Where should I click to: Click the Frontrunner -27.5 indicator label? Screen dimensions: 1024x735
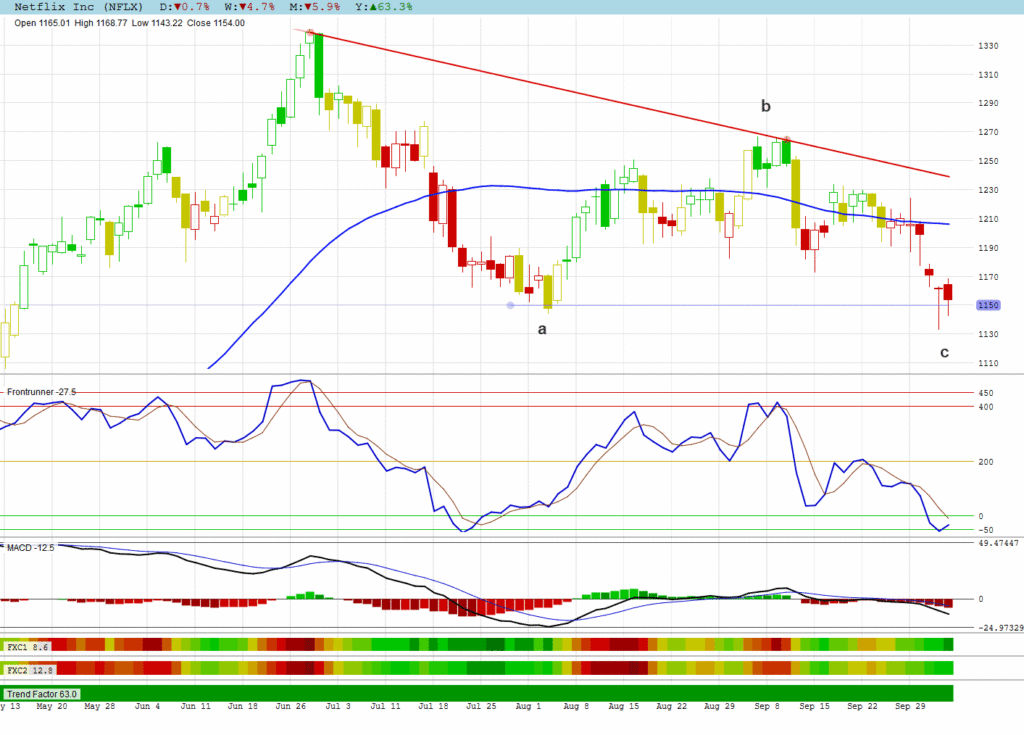pyautogui.click(x=42, y=392)
